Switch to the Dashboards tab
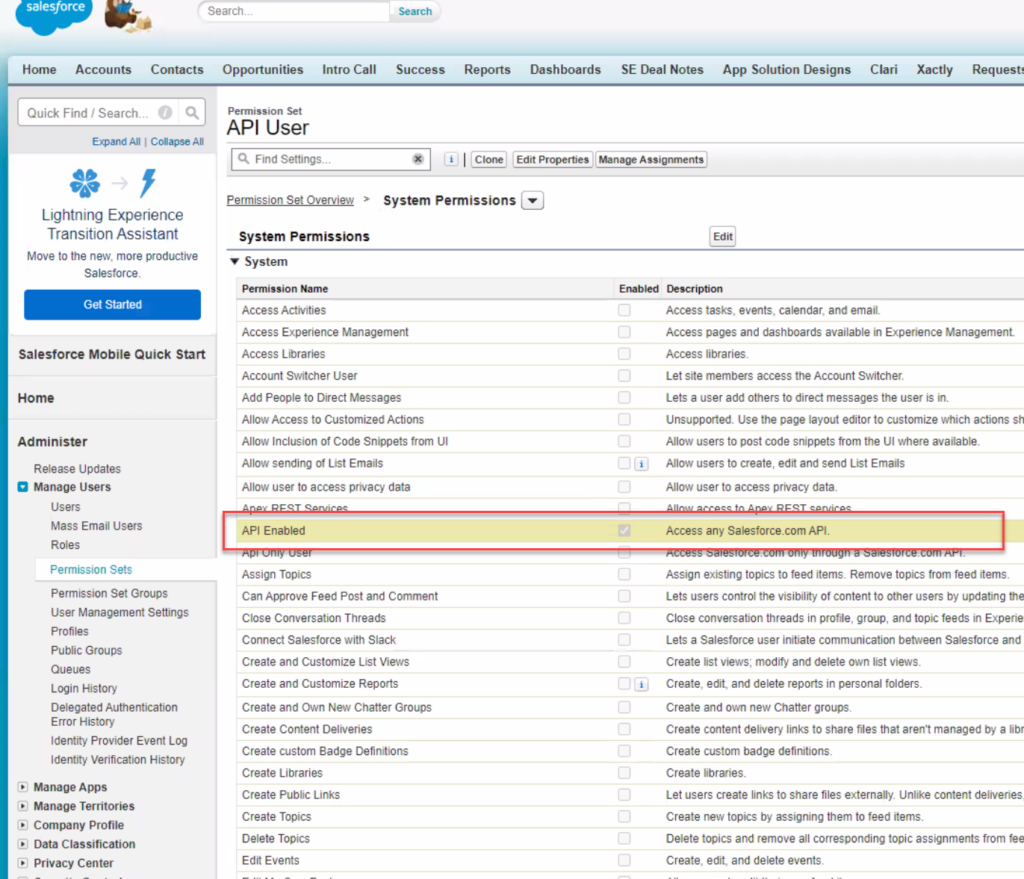 tap(565, 70)
